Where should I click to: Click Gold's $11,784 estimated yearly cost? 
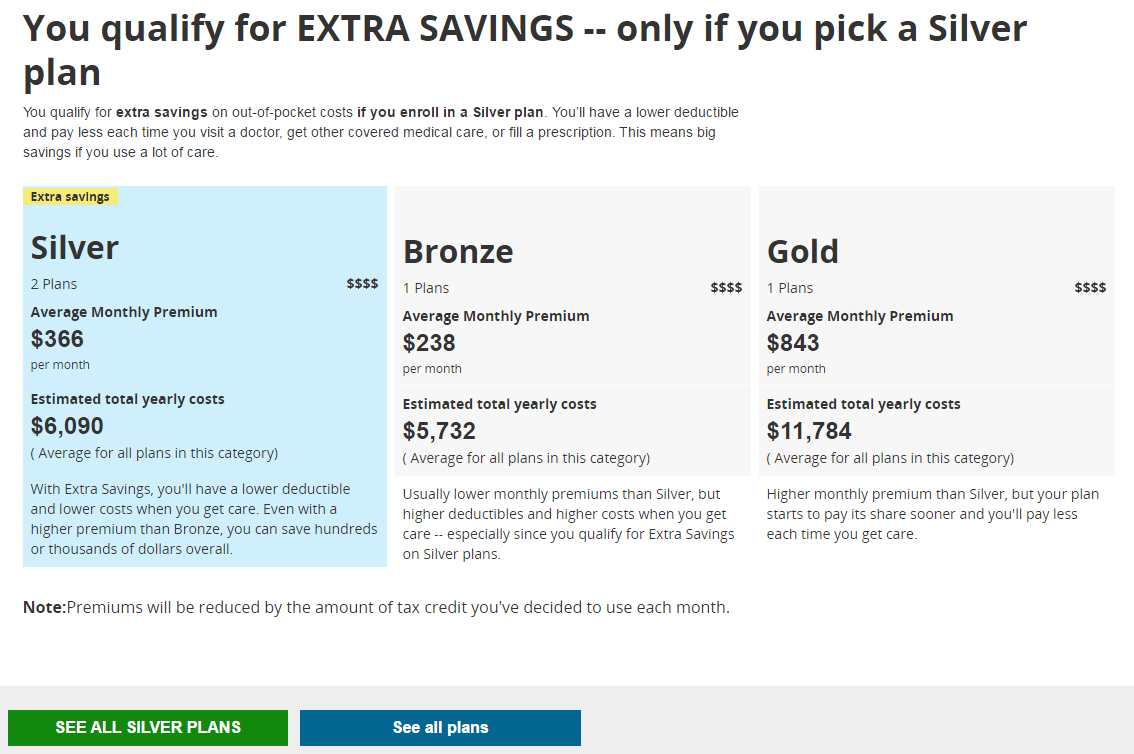(809, 431)
